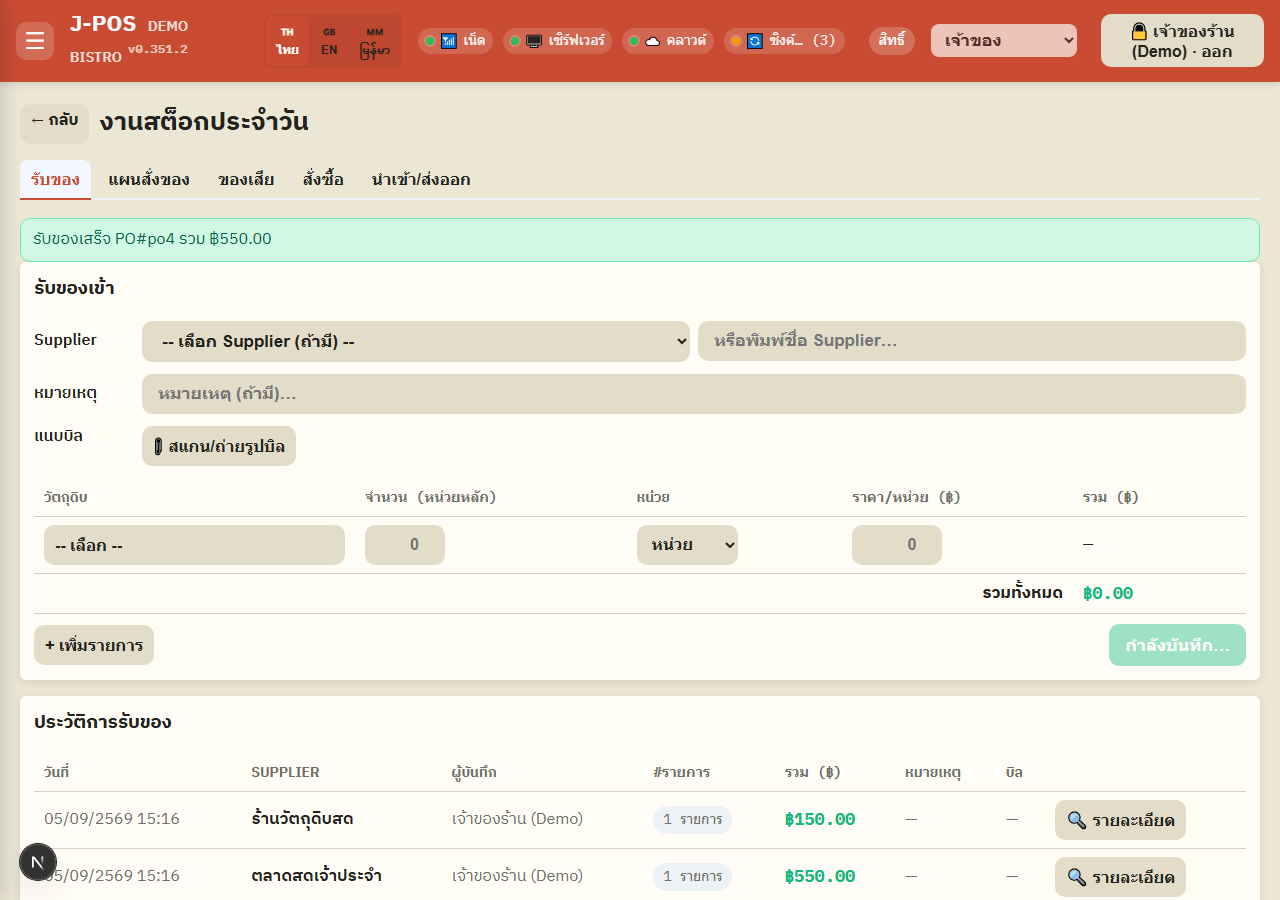Add a row with + เพิ่มรายการ
1280x900 pixels.
94,645
